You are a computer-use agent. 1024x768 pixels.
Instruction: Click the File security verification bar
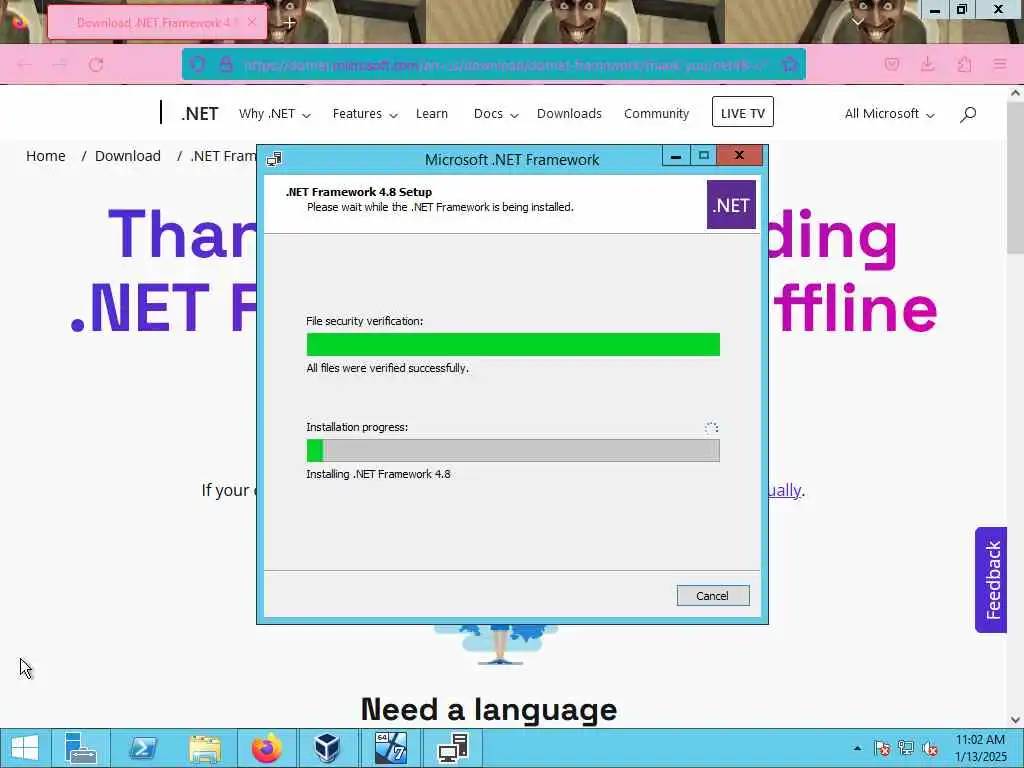click(513, 345)
